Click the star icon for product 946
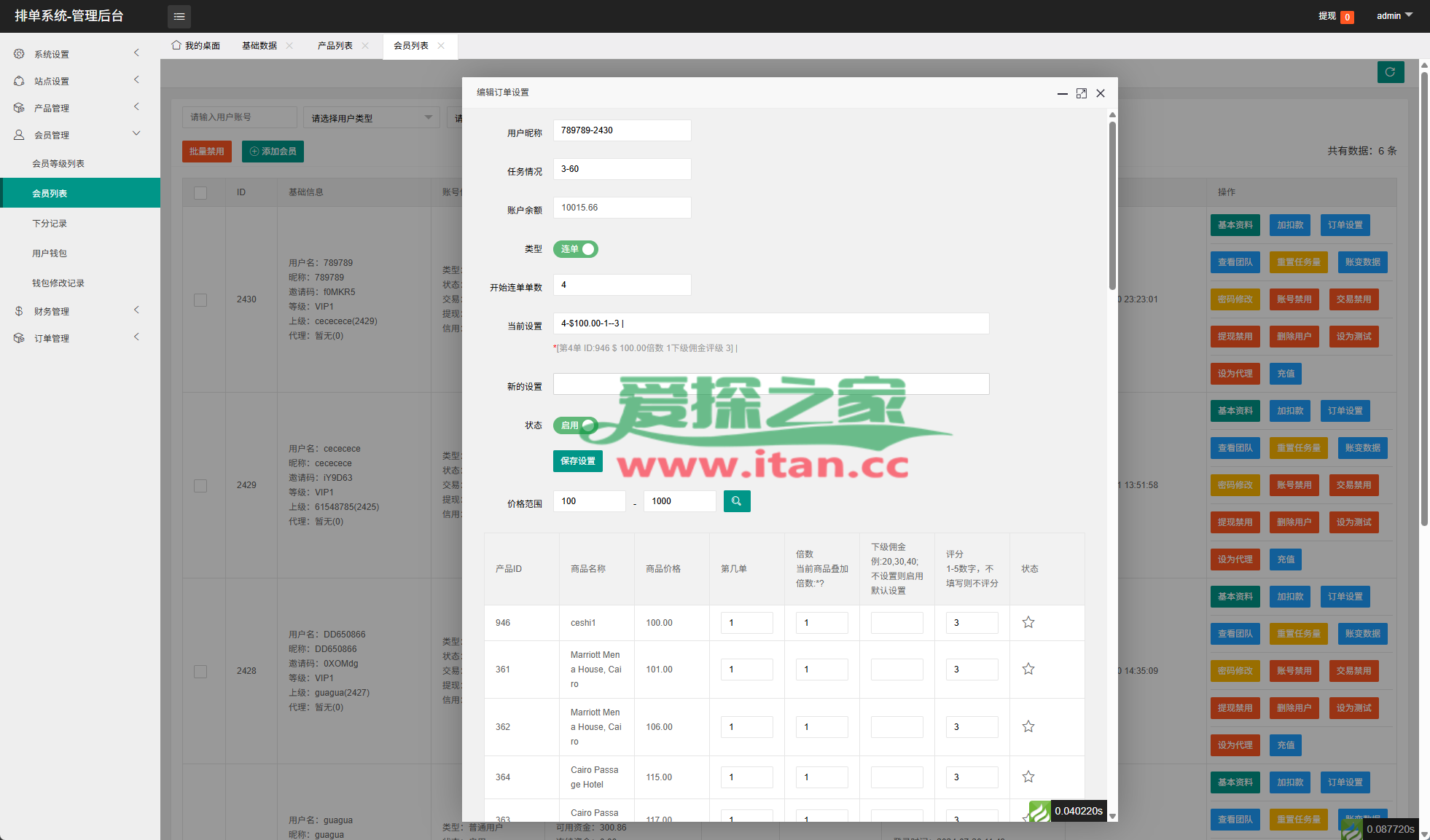 pyautogui.click(x=1028, y=622)
